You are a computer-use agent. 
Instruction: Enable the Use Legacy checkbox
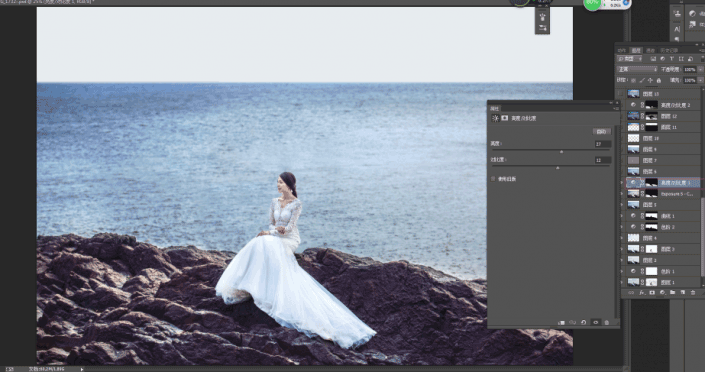pyautogui.click(x=493, y=179)
